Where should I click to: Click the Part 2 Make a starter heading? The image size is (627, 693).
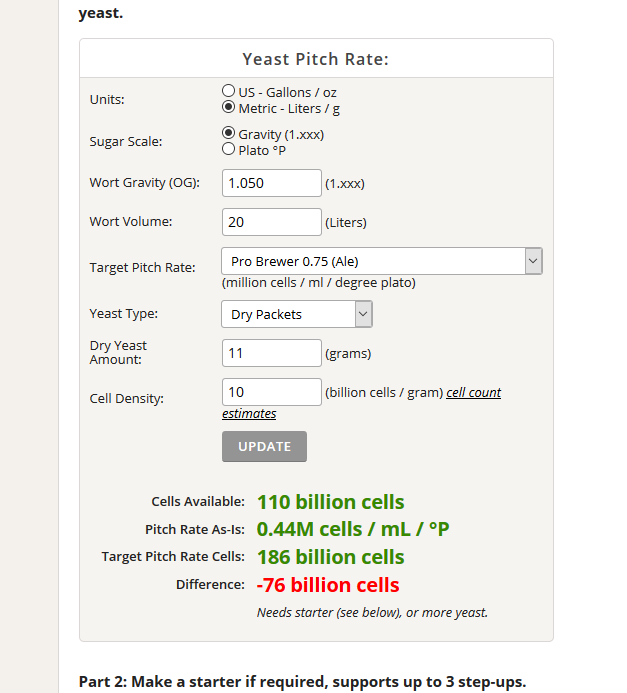pos(302,682)
